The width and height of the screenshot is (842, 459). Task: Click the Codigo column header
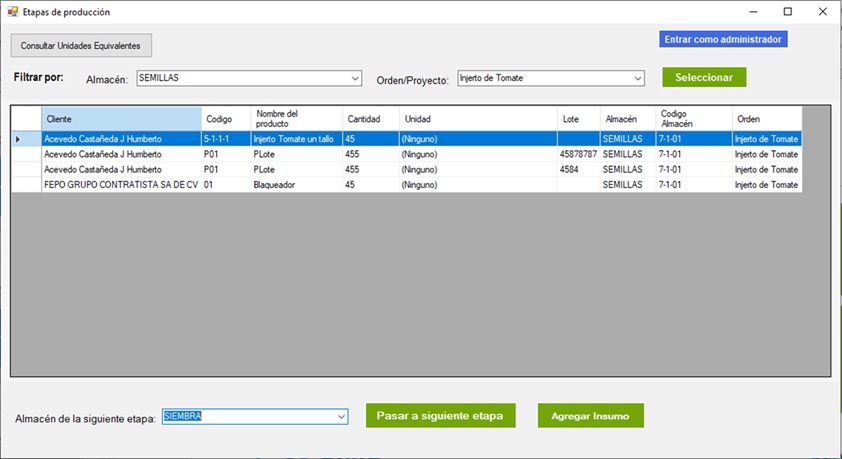(x=225, y=119)
